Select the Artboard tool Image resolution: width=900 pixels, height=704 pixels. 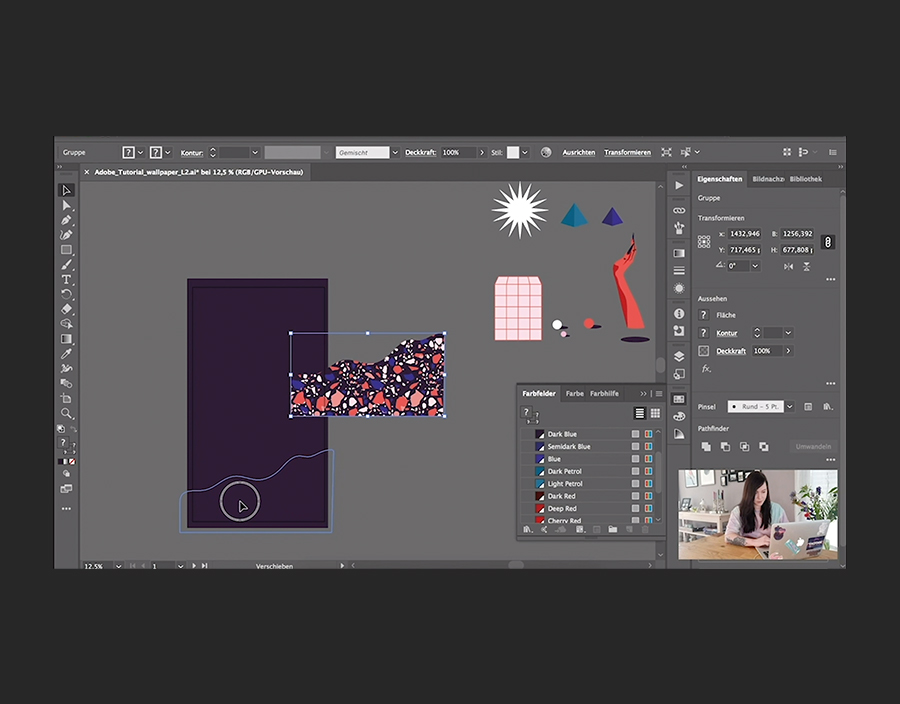(x=67, y=398)
